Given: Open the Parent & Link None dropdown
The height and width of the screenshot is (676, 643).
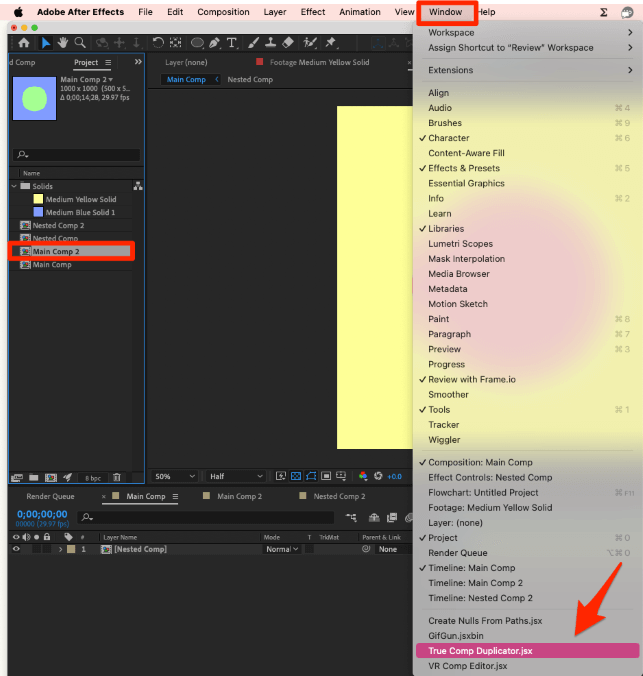Looking at the screenshot, I should pos(393,549).
